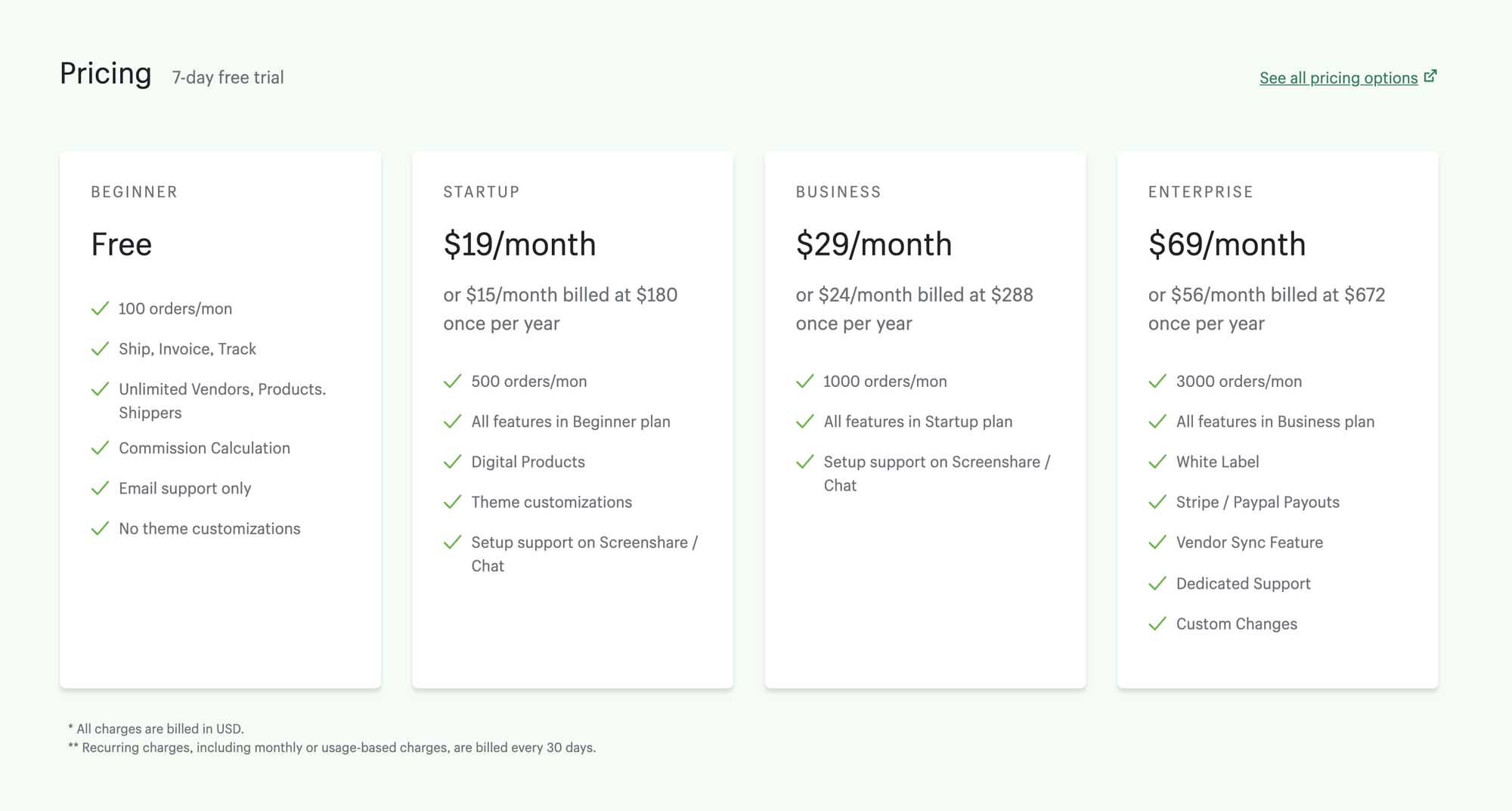Click the checkmark beside Vendor Sync Feature
This screenshot has width=1512, height=811.
[1157, 543]
